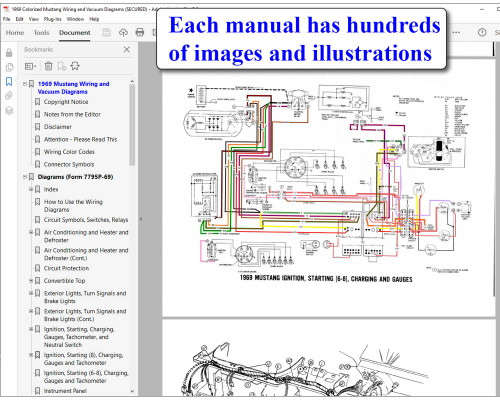Open the Window menu
This screenshot has height=400, width=500.
click(x=75, y=19)
